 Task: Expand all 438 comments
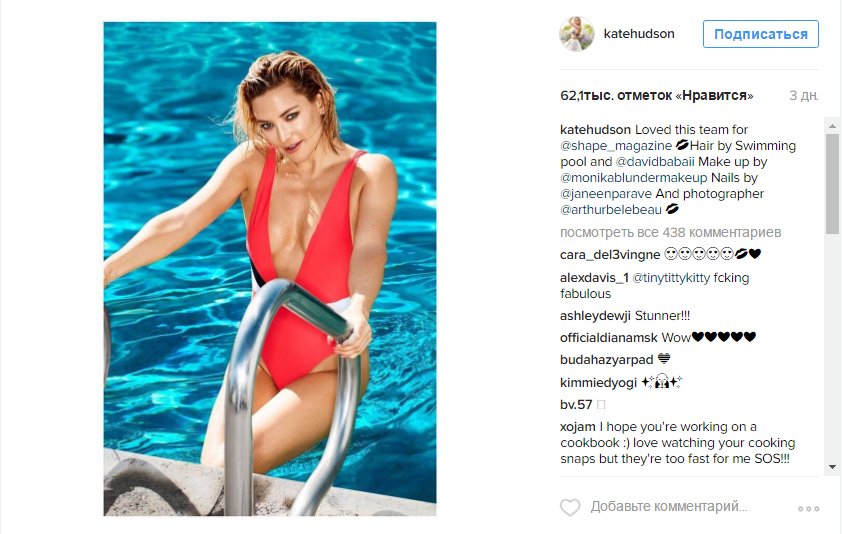point(671,233)
